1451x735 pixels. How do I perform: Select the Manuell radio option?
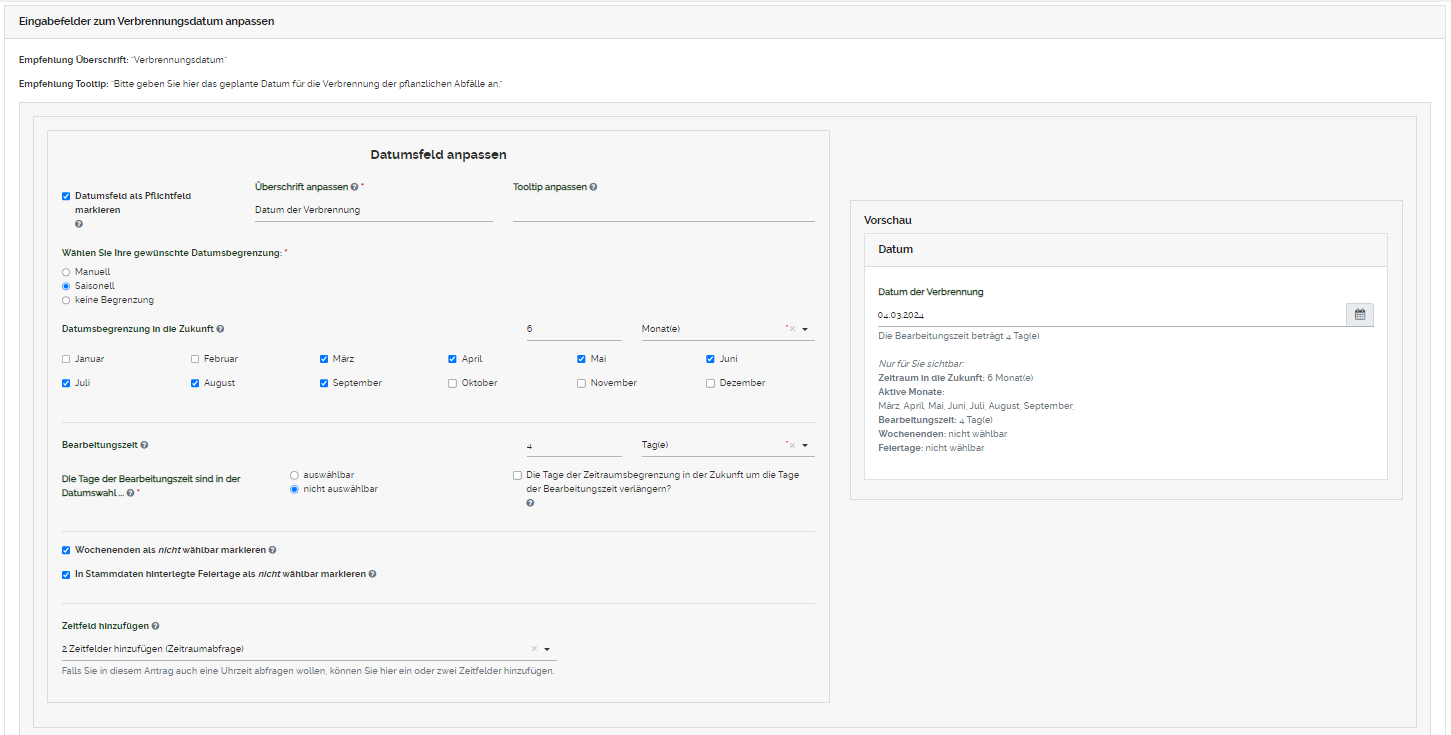[66, 272]
